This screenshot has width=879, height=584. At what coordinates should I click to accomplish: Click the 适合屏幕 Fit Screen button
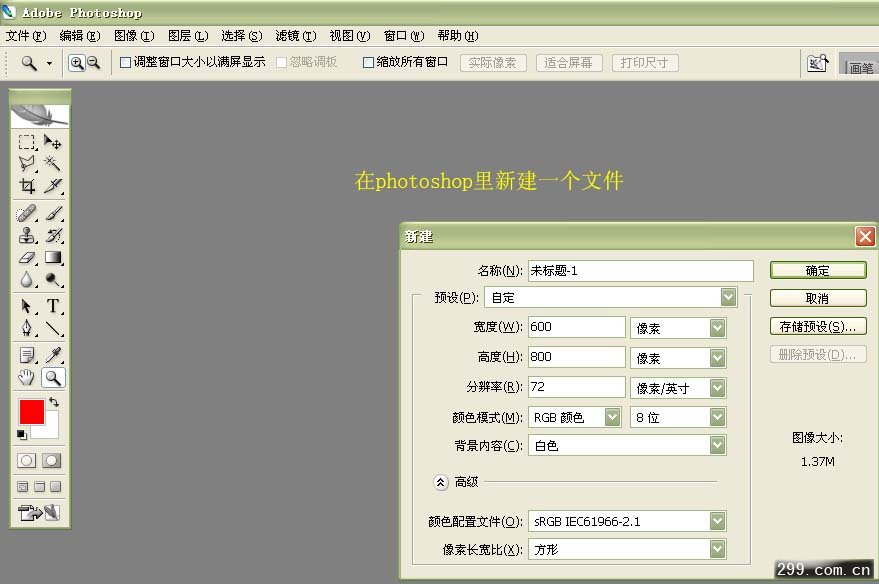click(569, 63)
